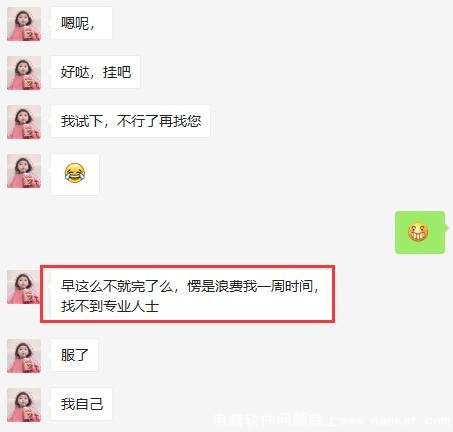Click the avatar beside the red-highlighted message
The image size is (453, 432).
[23, 287]
